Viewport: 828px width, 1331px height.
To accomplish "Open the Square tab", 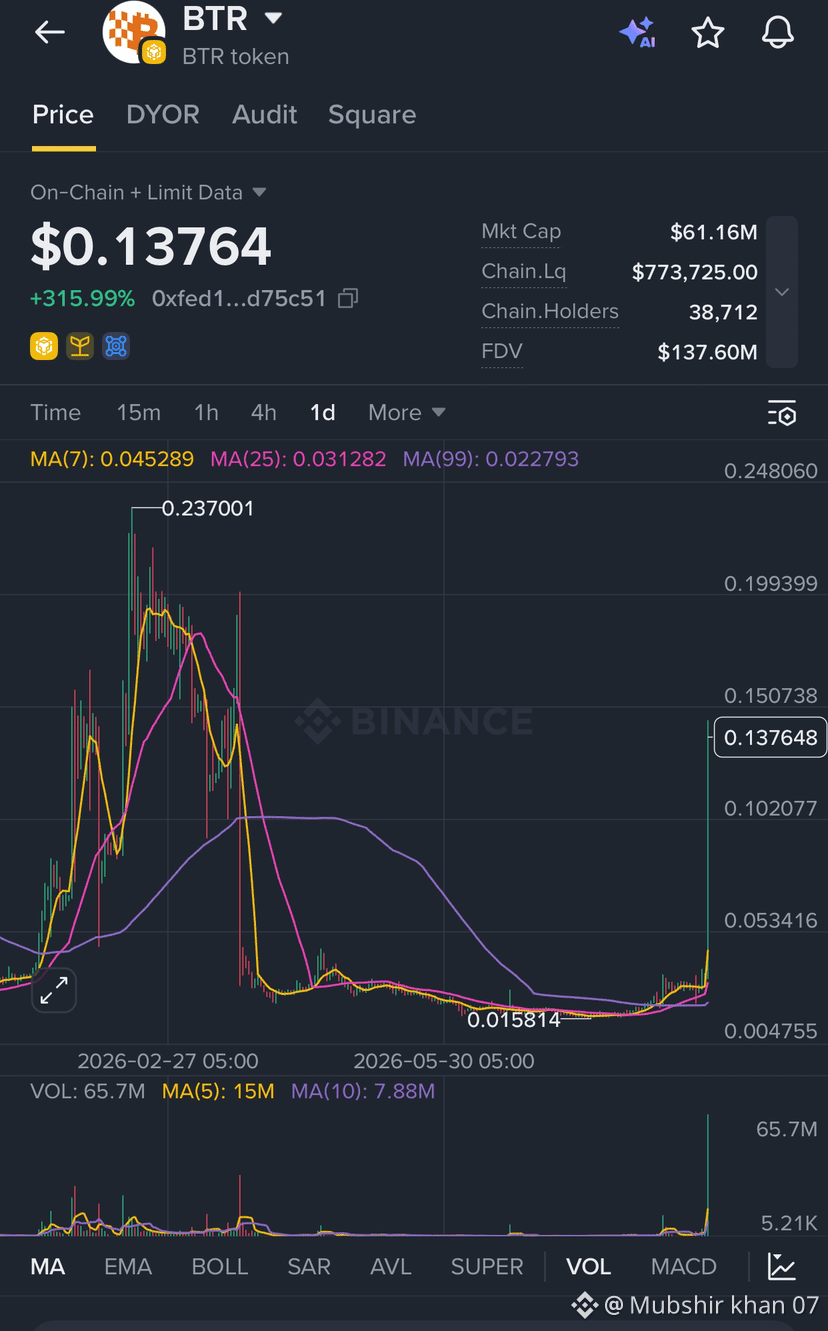I will (372, 115).
